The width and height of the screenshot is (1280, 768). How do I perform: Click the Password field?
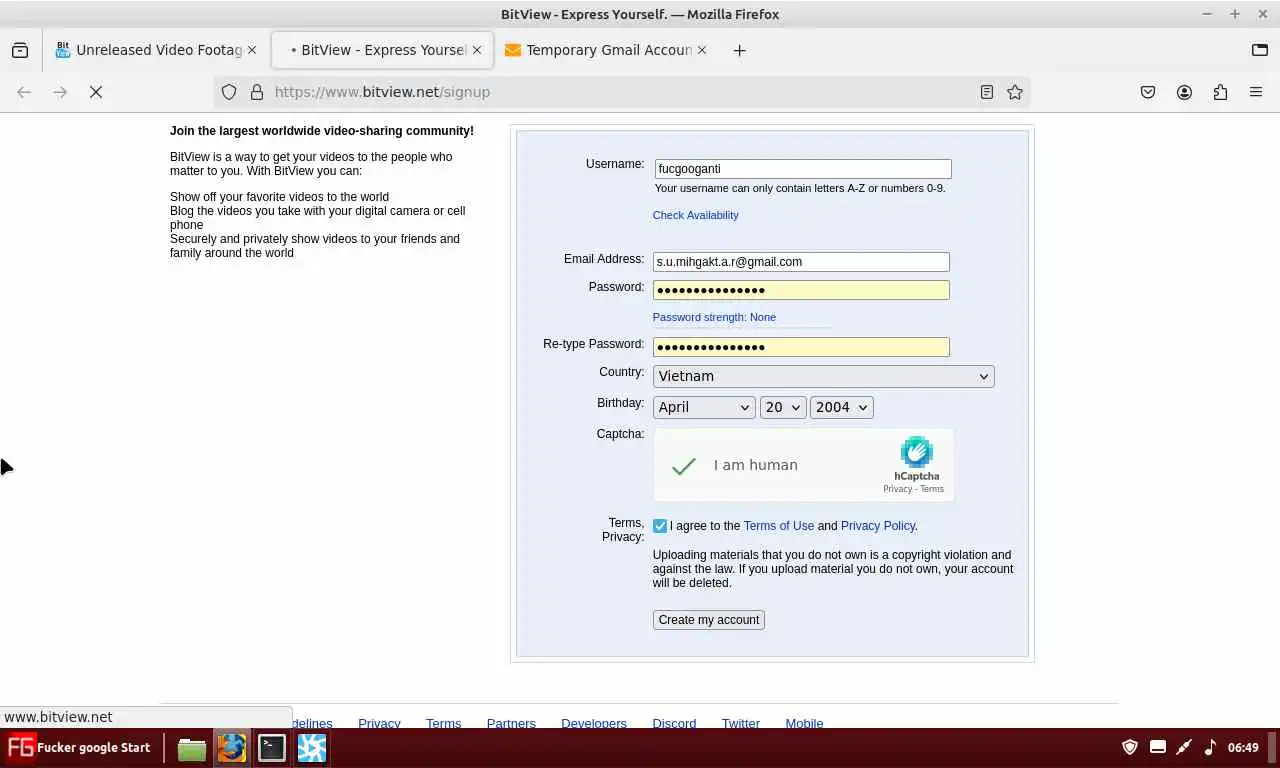(801, 290)
